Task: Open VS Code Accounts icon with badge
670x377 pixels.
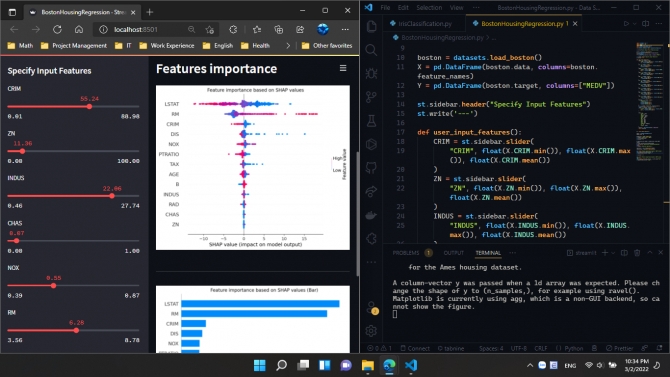Action: (x=371, y=307)
